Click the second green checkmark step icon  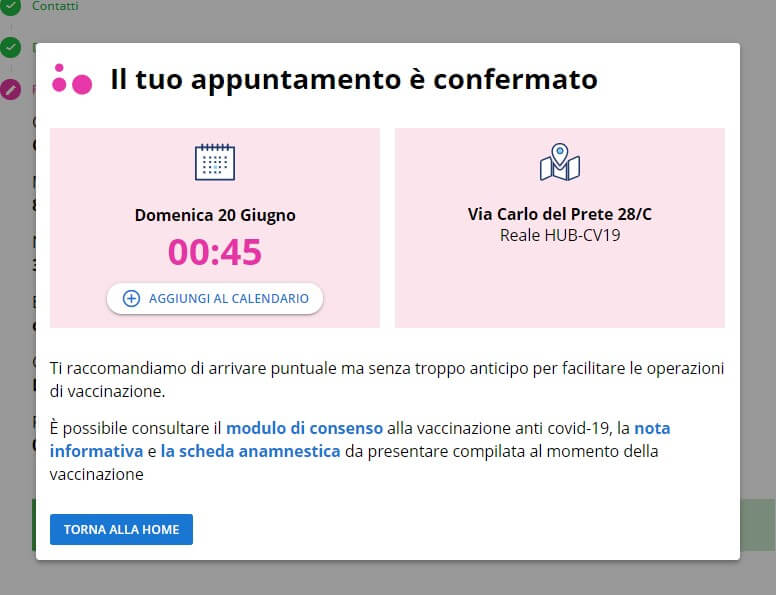(x=10, y=47)
